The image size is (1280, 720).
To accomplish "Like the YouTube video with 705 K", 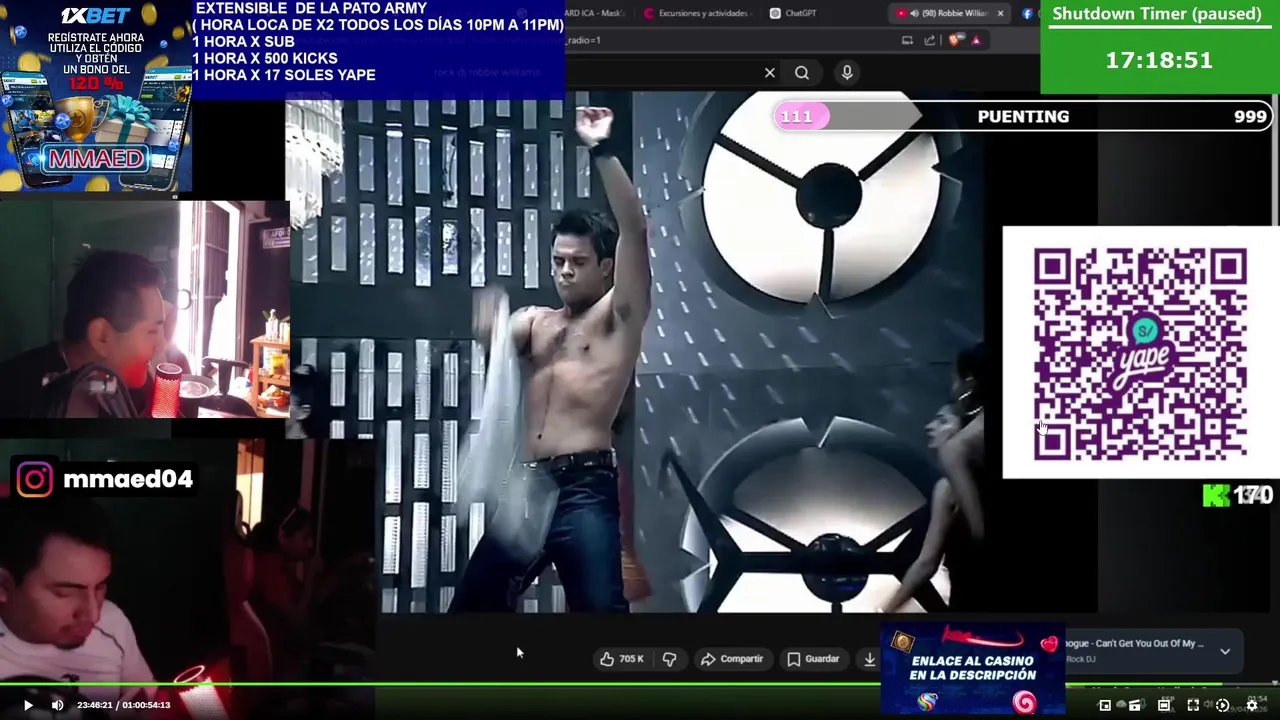I will click(621, 659).
